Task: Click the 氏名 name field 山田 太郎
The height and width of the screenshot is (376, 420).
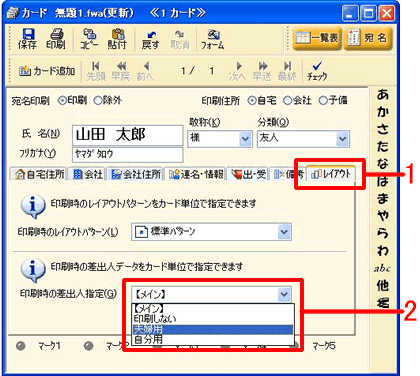Action: click(128, 135)
